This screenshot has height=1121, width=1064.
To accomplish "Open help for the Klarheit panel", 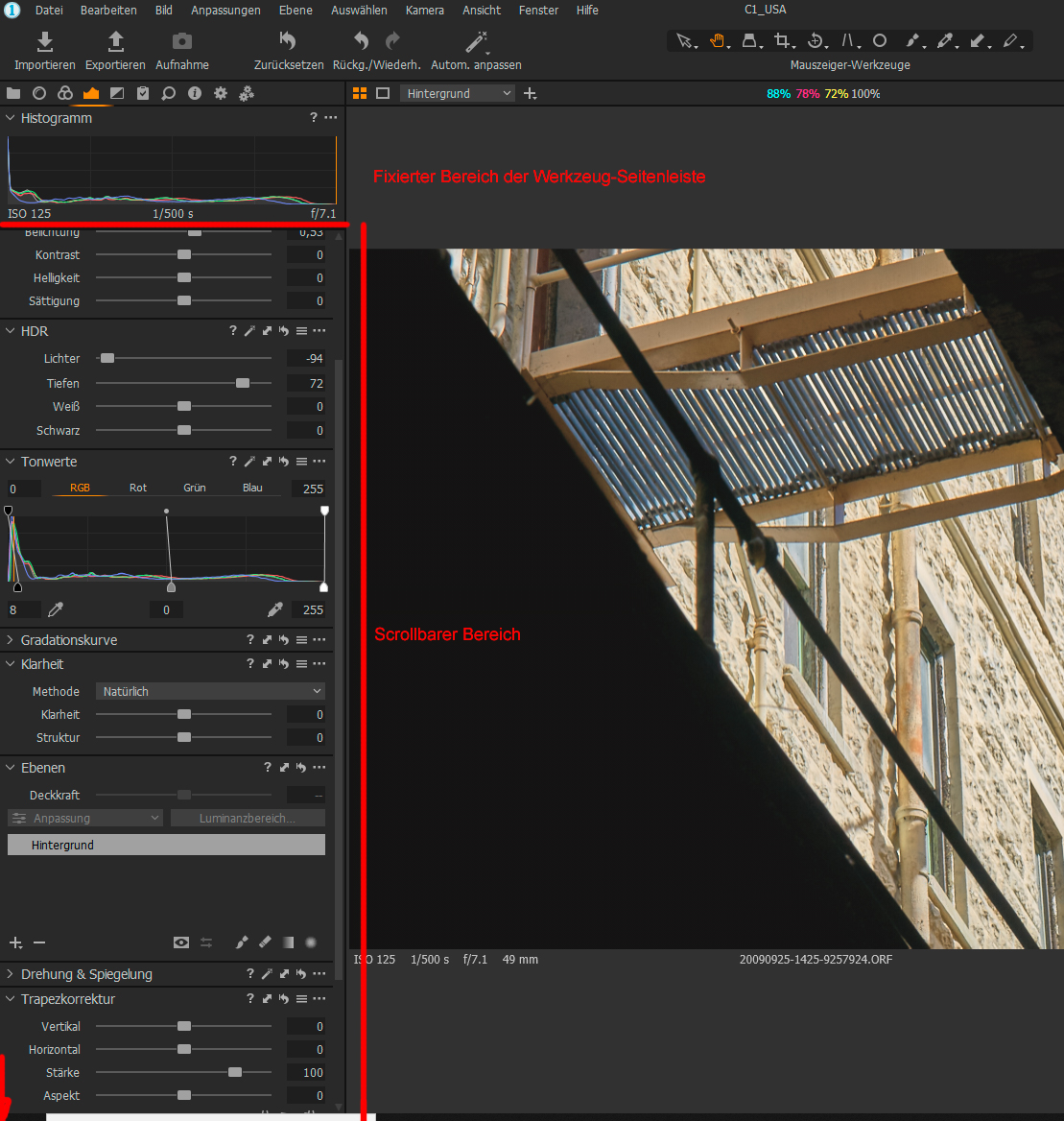I will 250,663.
